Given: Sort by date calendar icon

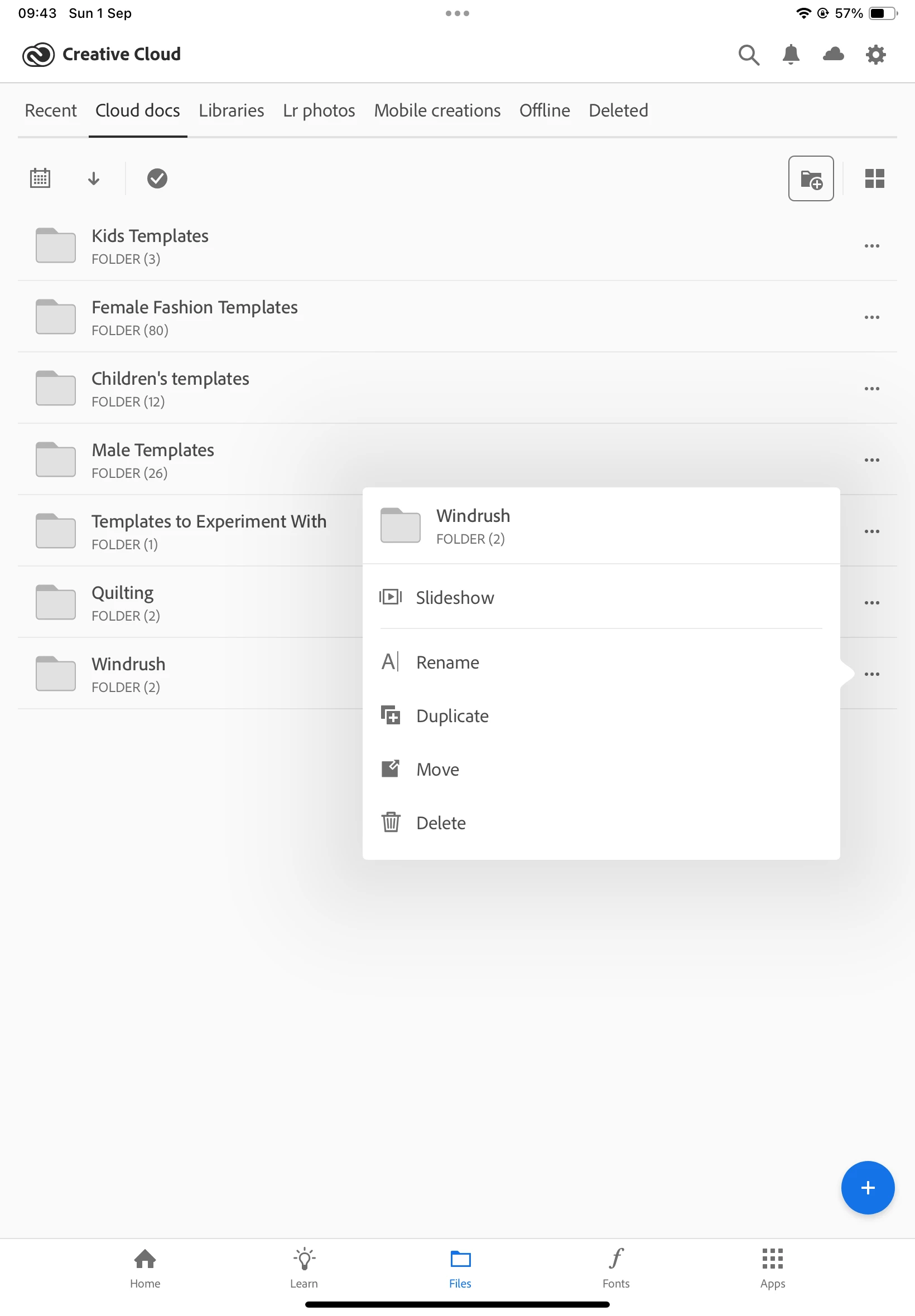Looking at the screenshot, I should pyautogui.click(x=40, y=178).
